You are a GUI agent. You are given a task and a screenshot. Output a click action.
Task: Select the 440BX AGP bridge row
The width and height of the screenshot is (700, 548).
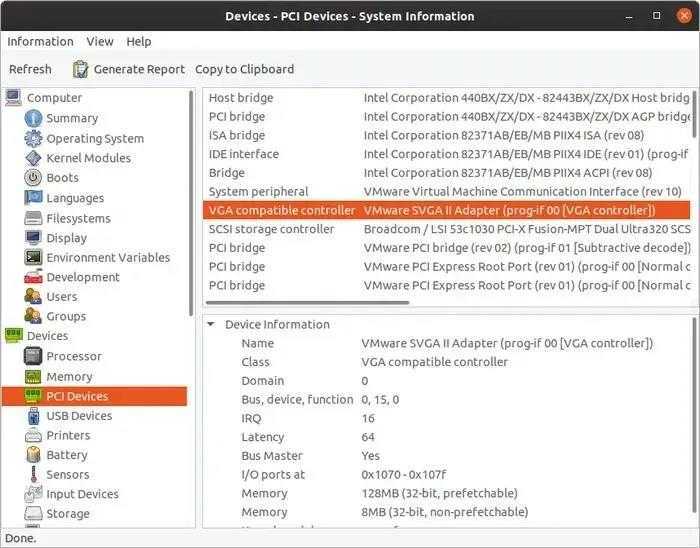[448, 116]
